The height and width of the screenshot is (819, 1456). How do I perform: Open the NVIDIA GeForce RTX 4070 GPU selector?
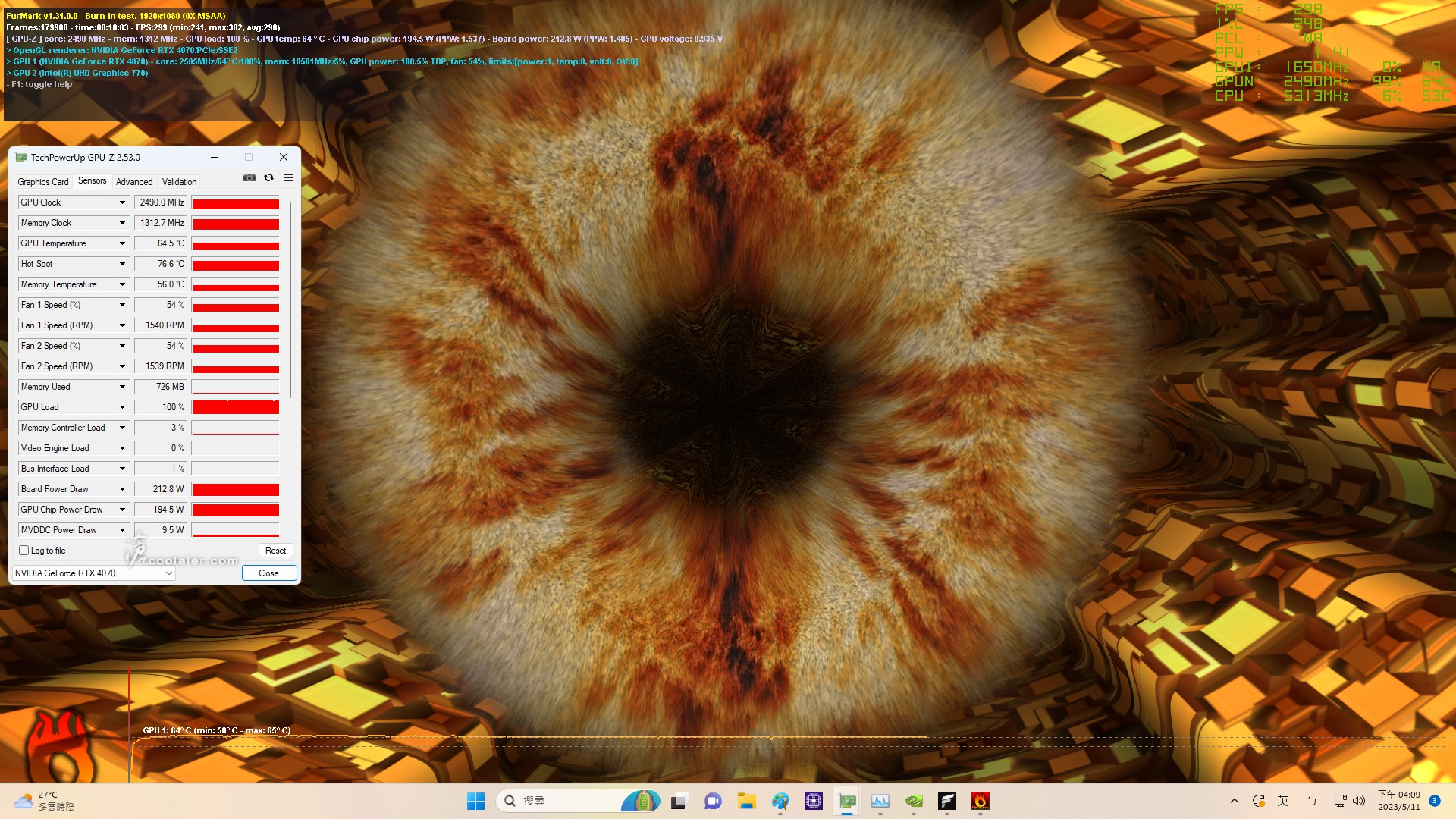94,573
